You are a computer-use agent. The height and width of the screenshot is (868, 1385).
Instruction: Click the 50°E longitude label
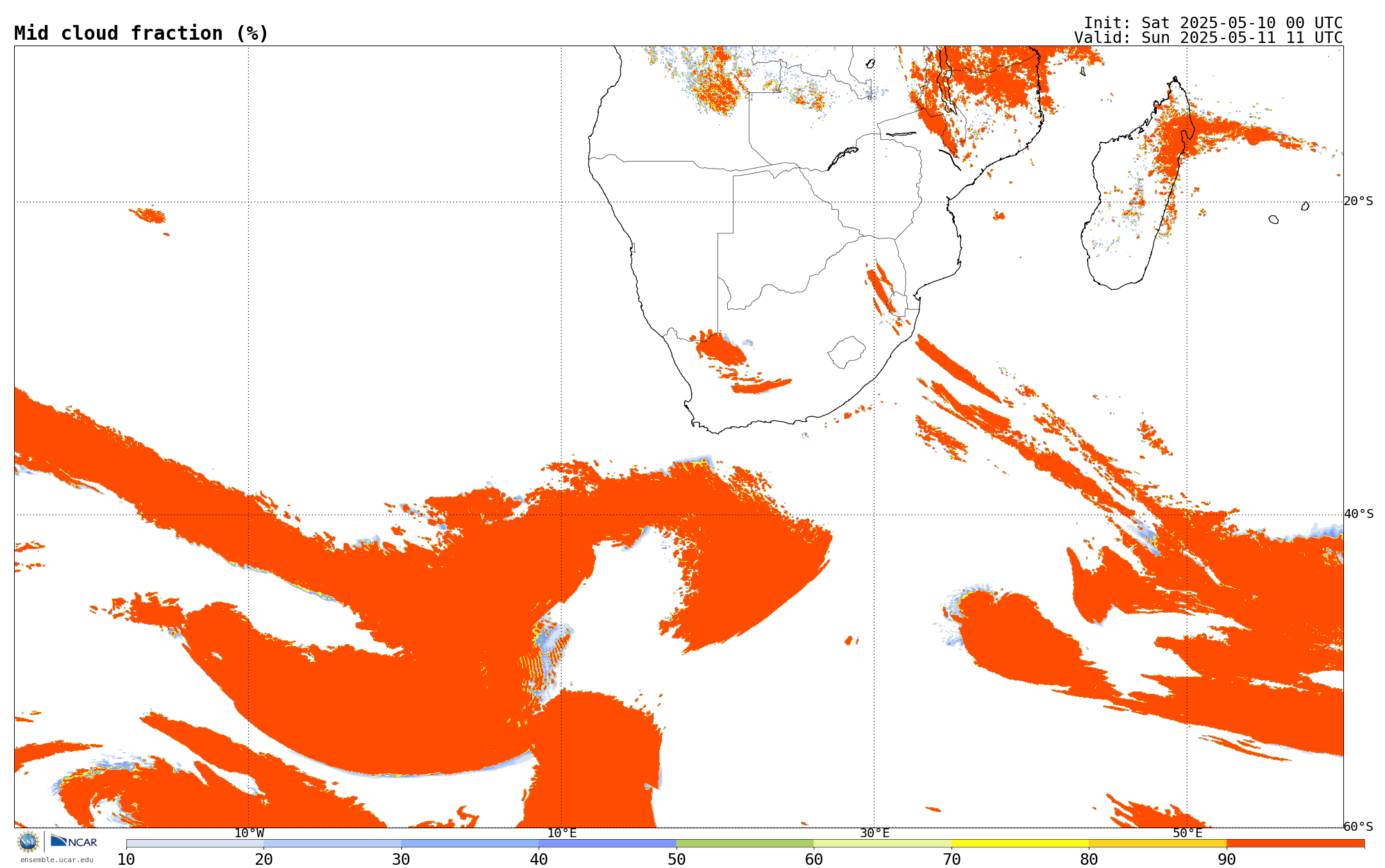pos(1188,833)
